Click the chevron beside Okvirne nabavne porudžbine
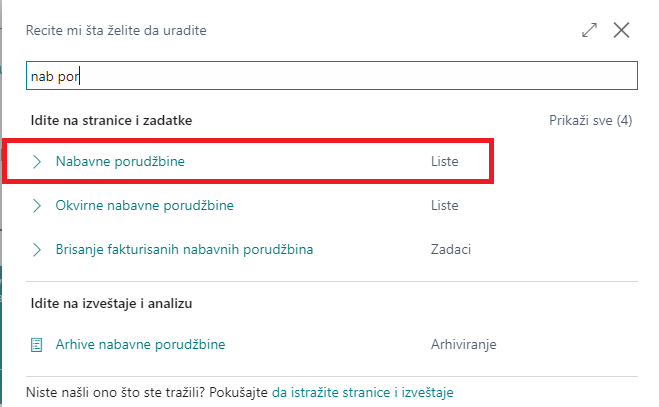Image resolution: width=659 pixels, height=407 pixels. coord(38,206)
